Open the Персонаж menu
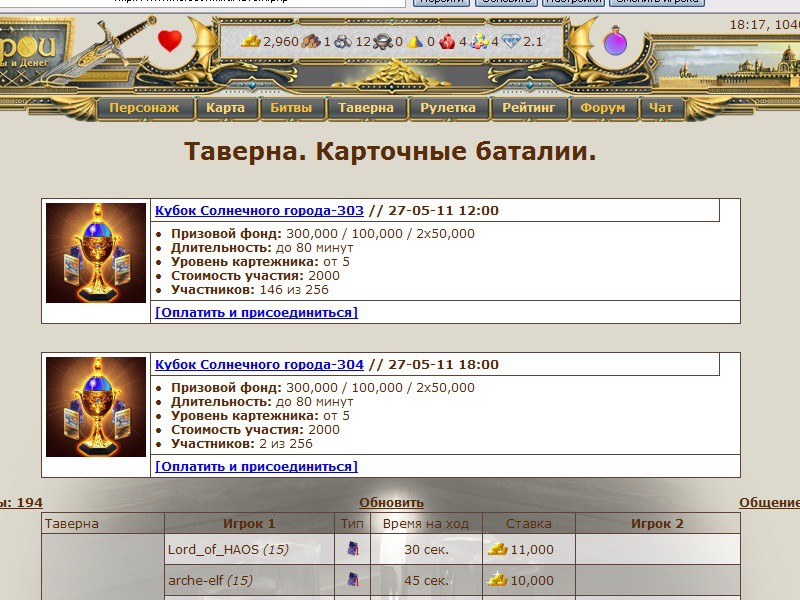Viewport: 800px width, 600px height. click(144, 108)
